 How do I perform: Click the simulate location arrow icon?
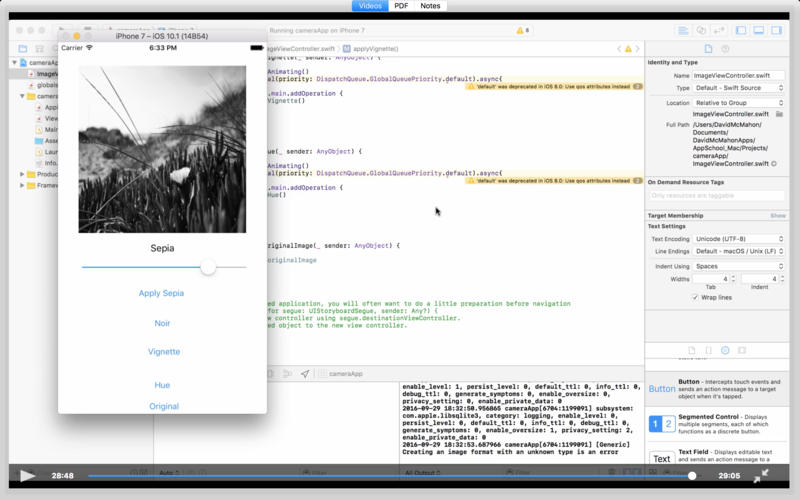click(305, 374)
